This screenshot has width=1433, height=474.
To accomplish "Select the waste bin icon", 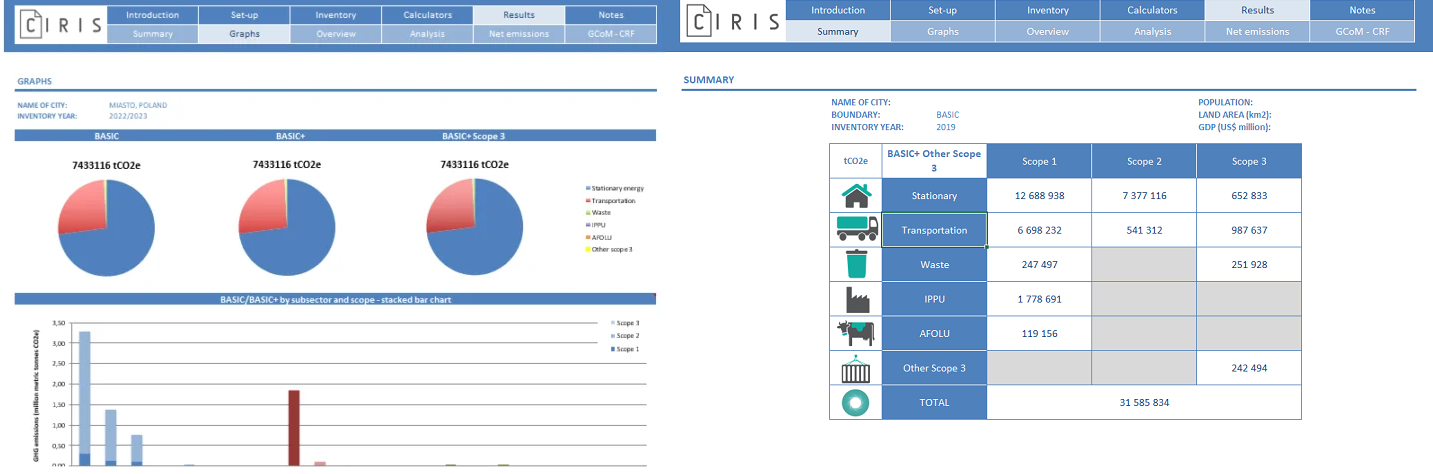I will tap(856, 265).
